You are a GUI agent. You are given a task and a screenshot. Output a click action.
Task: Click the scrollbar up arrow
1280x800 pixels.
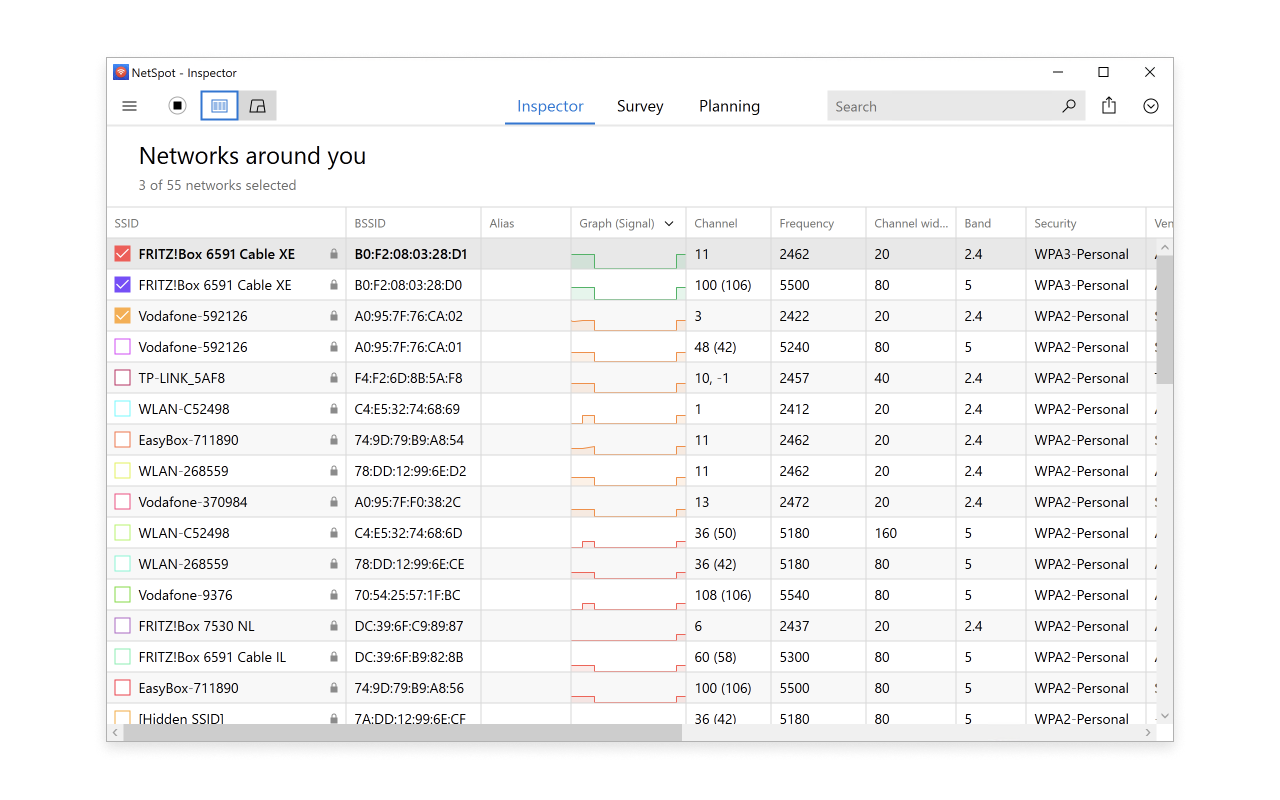pyautogui.click(x=1164, y=247)
